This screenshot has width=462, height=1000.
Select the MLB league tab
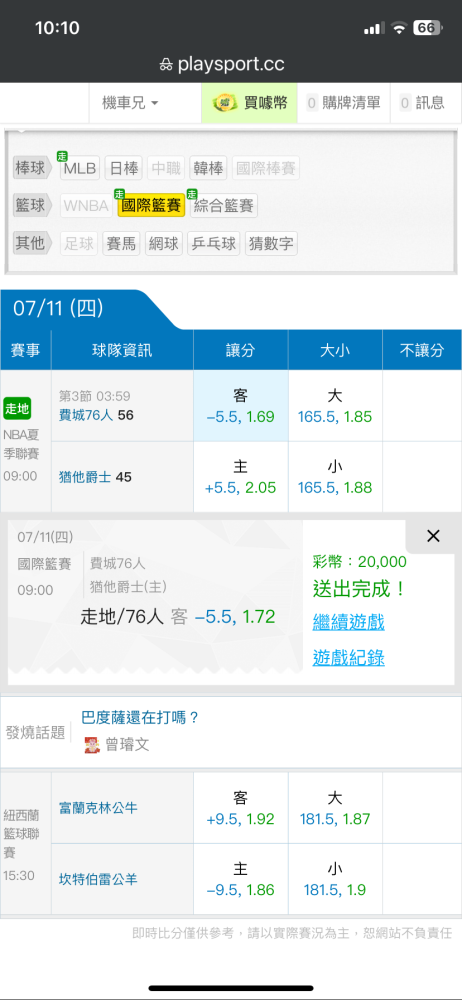click(x=80, y=168)
